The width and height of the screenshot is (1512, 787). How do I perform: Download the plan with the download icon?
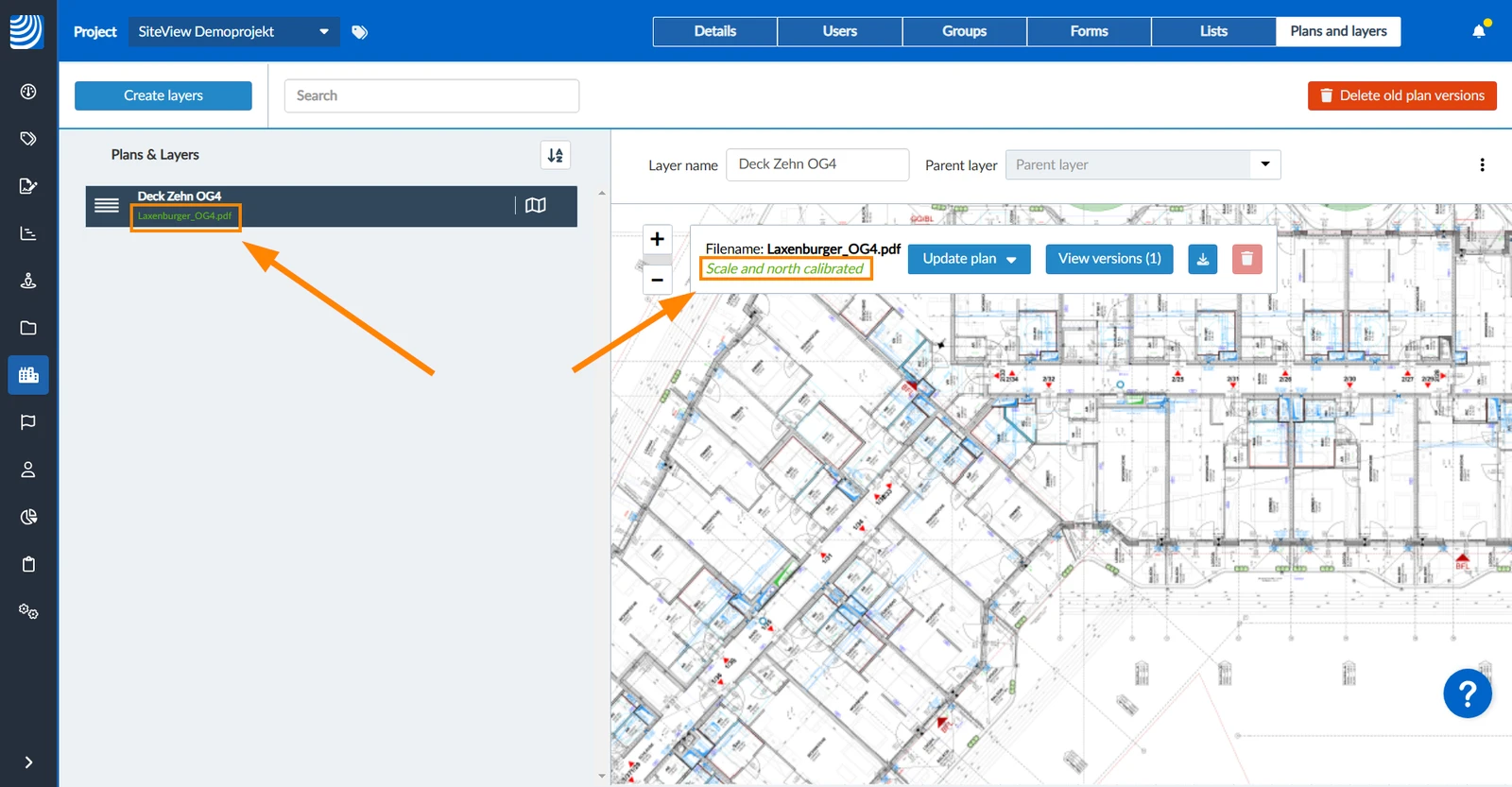pos(1203,259)
